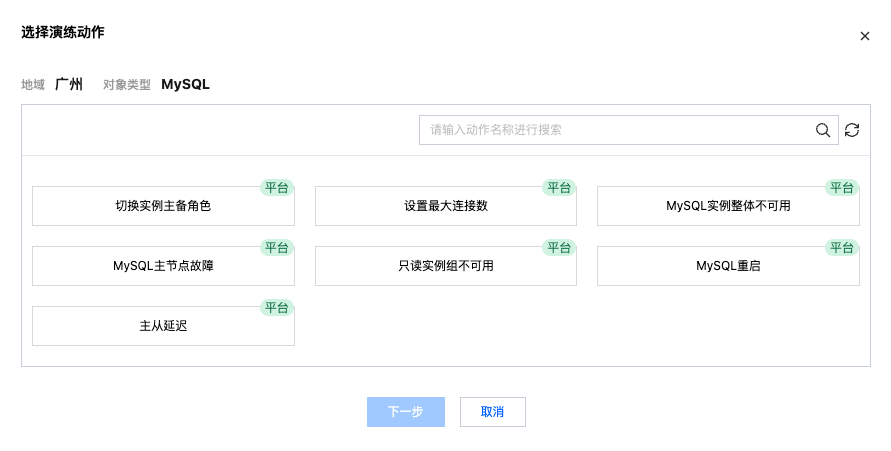Select the MySQL实例整体不可用 action
The height and width of the screenshot is (451, 891).
pos(728,206)
